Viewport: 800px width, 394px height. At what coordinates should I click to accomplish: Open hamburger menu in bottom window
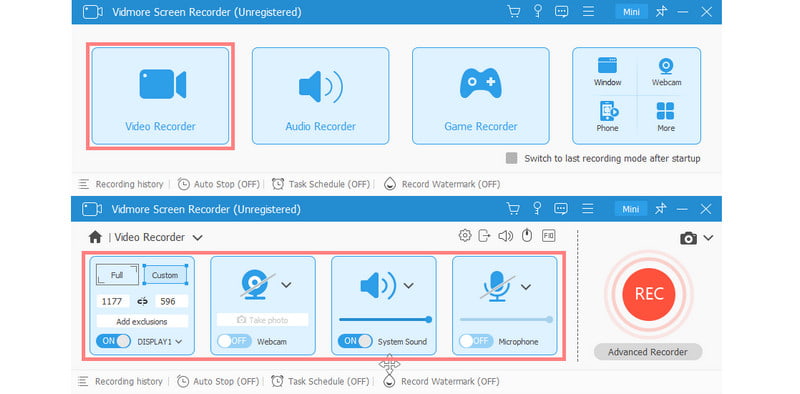tap(588, 208)
